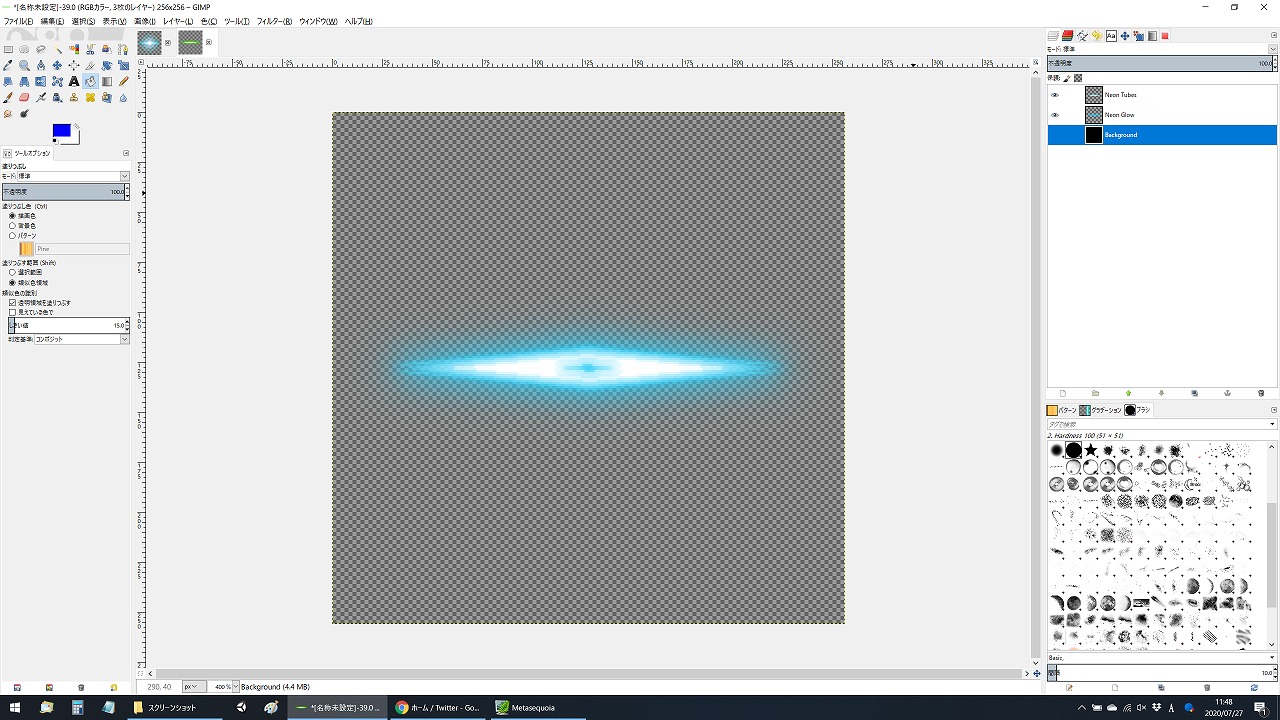
Task: Lock alpha channel with checkerboard icon
Action: pos(1078,77)
